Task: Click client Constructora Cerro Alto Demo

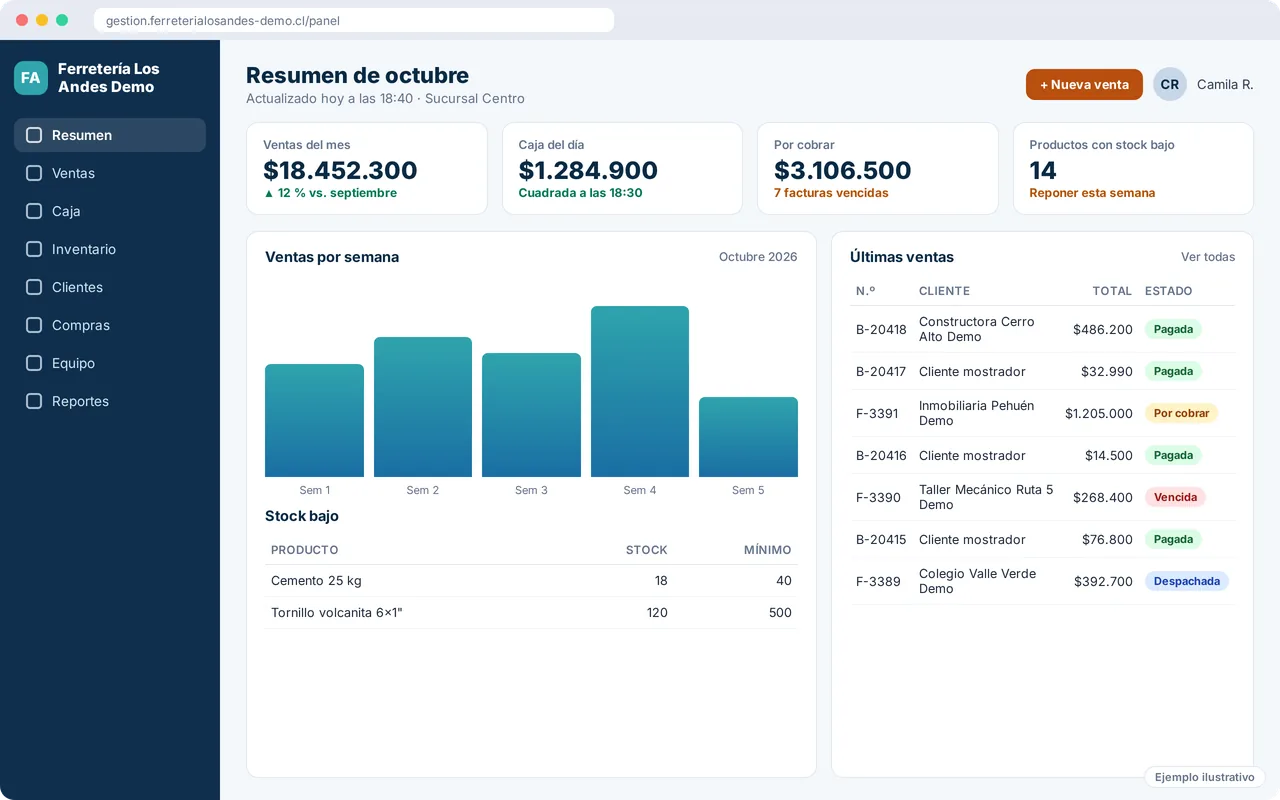Action: [x=977, y=329]
